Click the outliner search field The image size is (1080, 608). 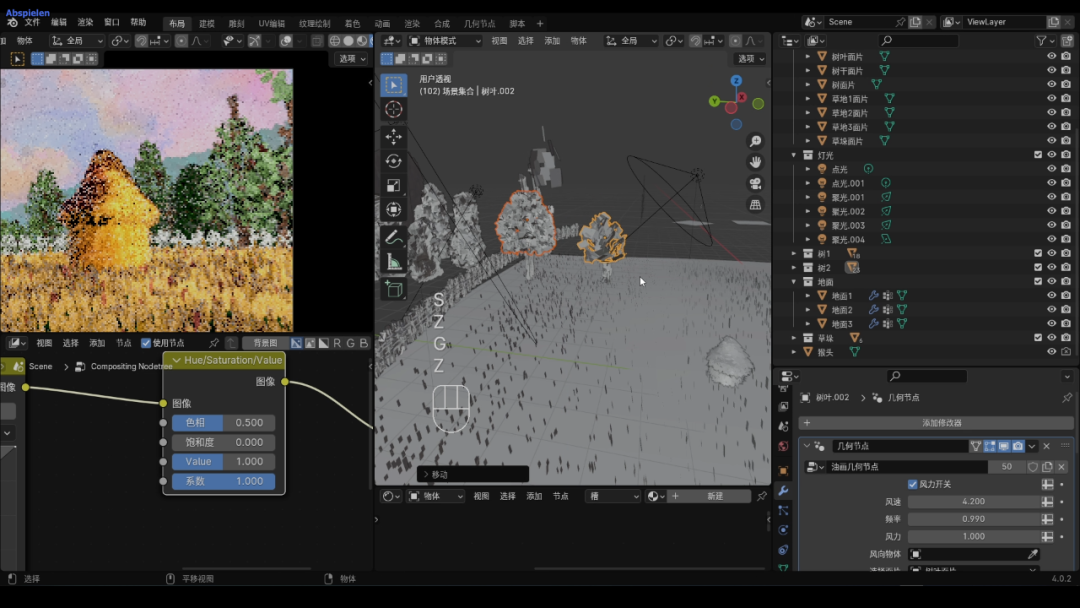(919, 41)
